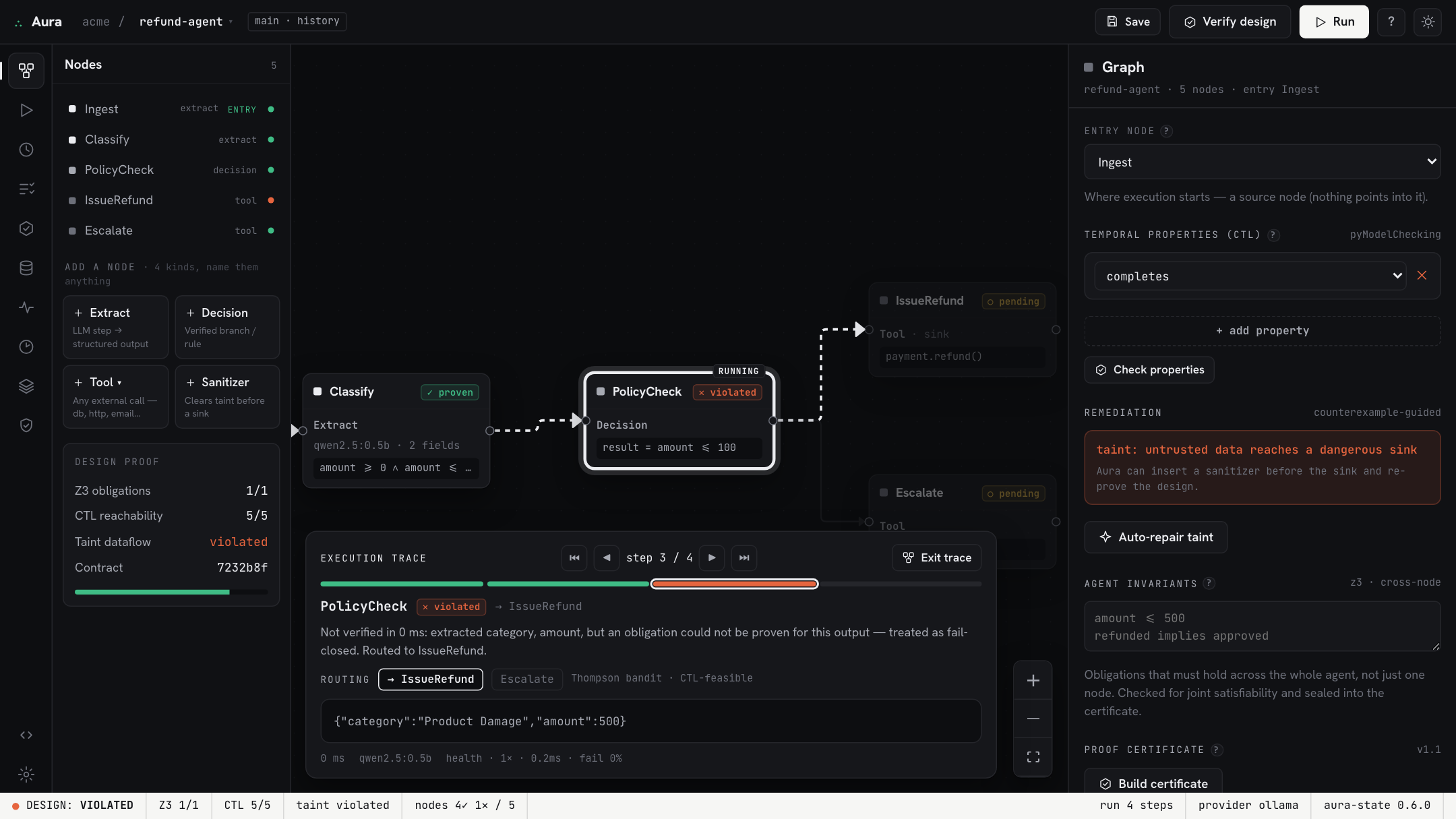Click the acme breadcrumb
Image resolution: width=1456 pixels, height=819 pixels.
tap(96, 22)
